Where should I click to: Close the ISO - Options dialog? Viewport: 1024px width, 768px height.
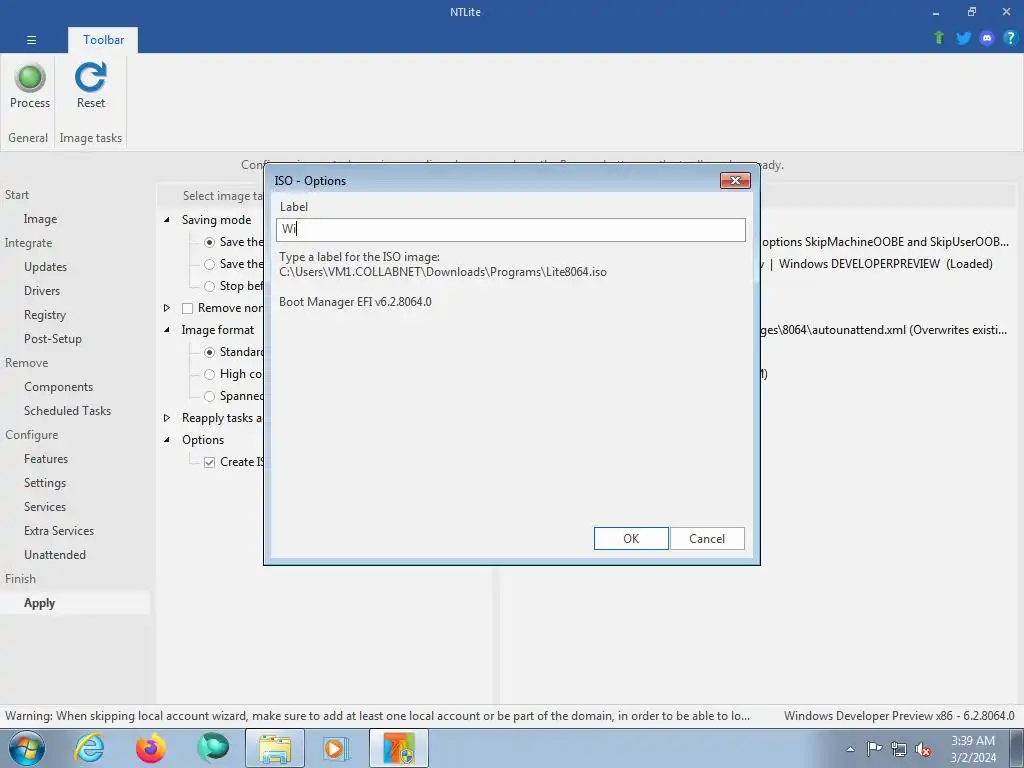(735, 180)
